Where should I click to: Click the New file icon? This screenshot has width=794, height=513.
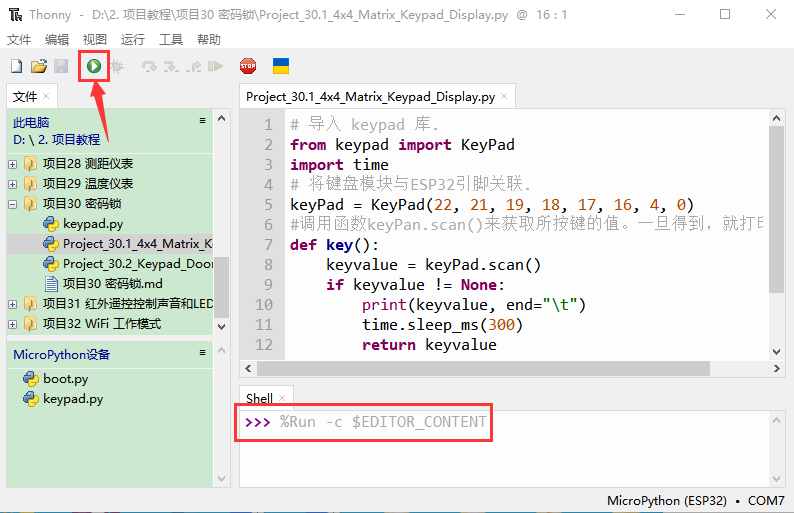click(x=16, y=66)
